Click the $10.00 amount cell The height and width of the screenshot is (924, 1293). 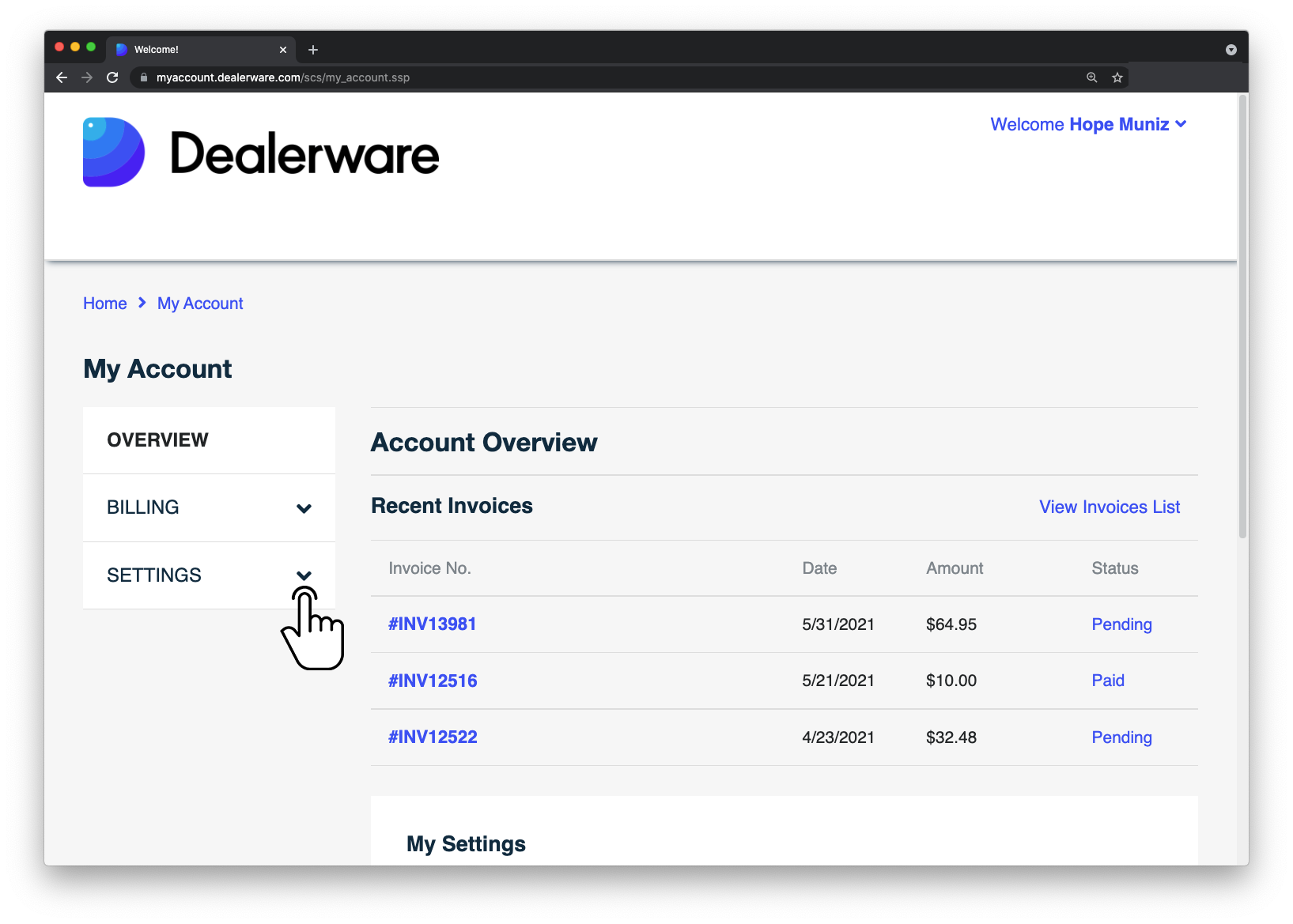951,681
